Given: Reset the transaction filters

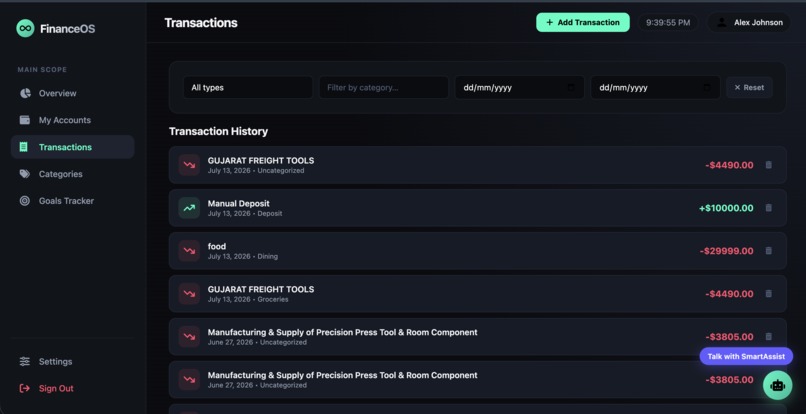Looking at the screenshot, I should click(749, 87).
